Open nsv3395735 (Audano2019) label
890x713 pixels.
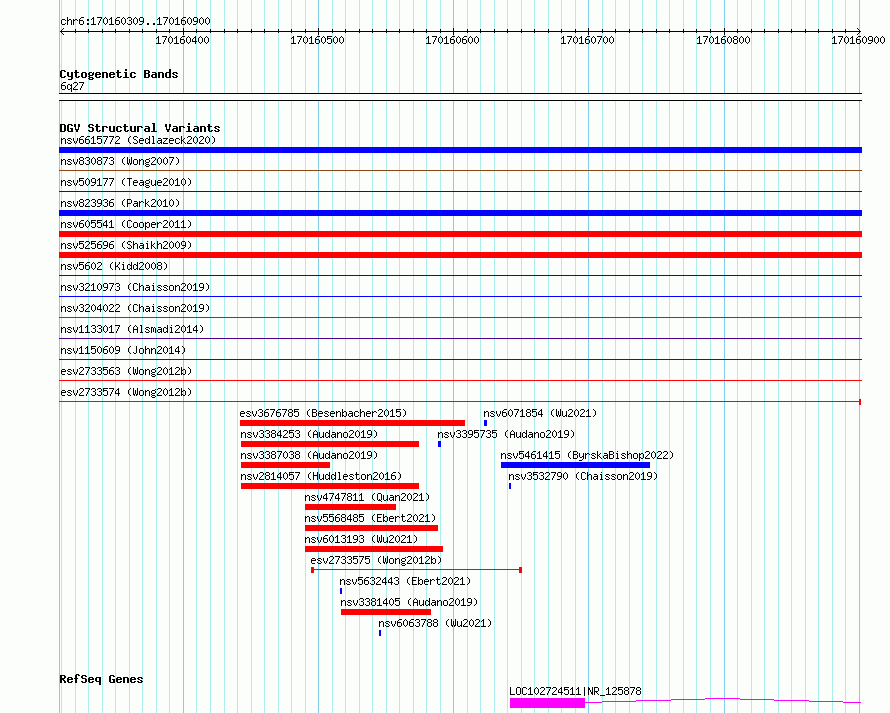pos(506,434)
